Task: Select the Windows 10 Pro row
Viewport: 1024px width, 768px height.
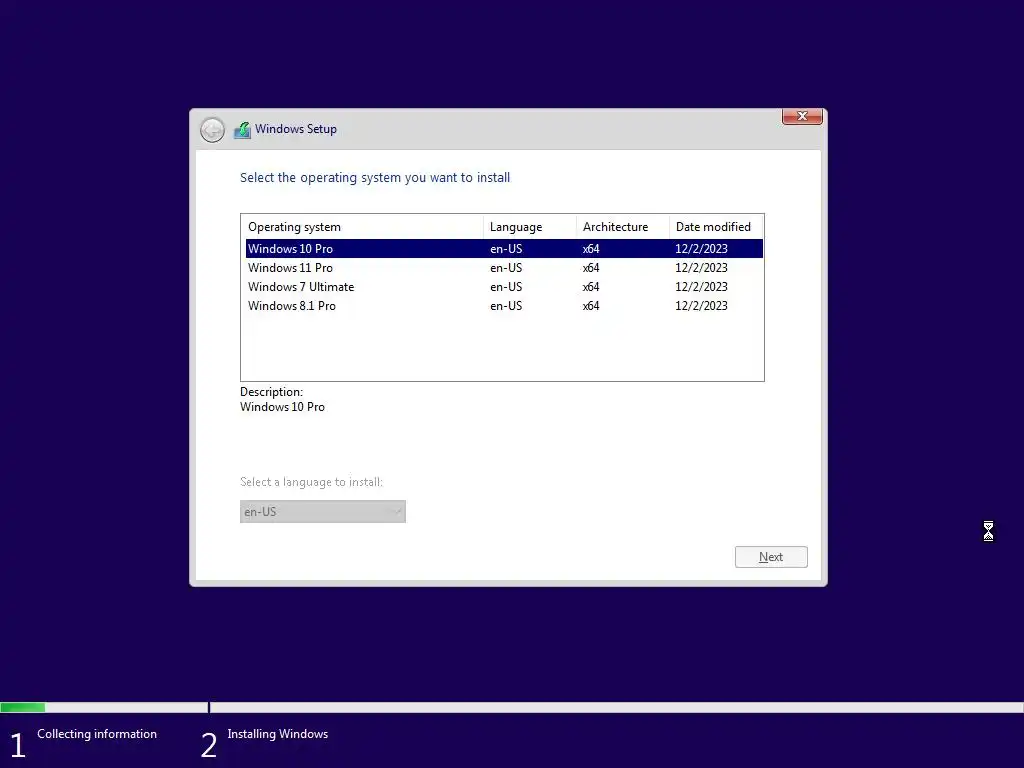Action: pos(504,249)
